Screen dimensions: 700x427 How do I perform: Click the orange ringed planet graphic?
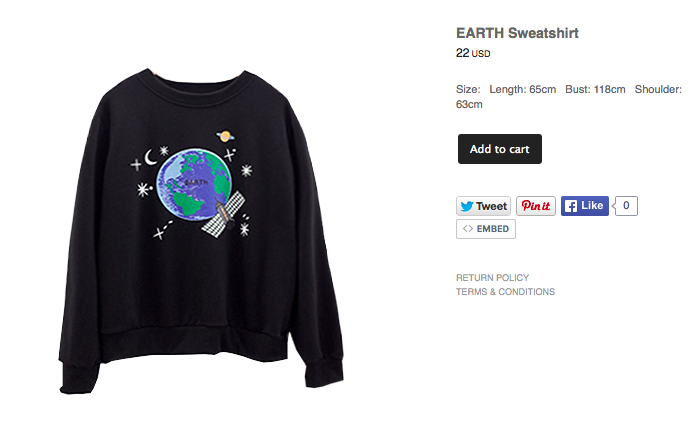[x=225, y=136]
